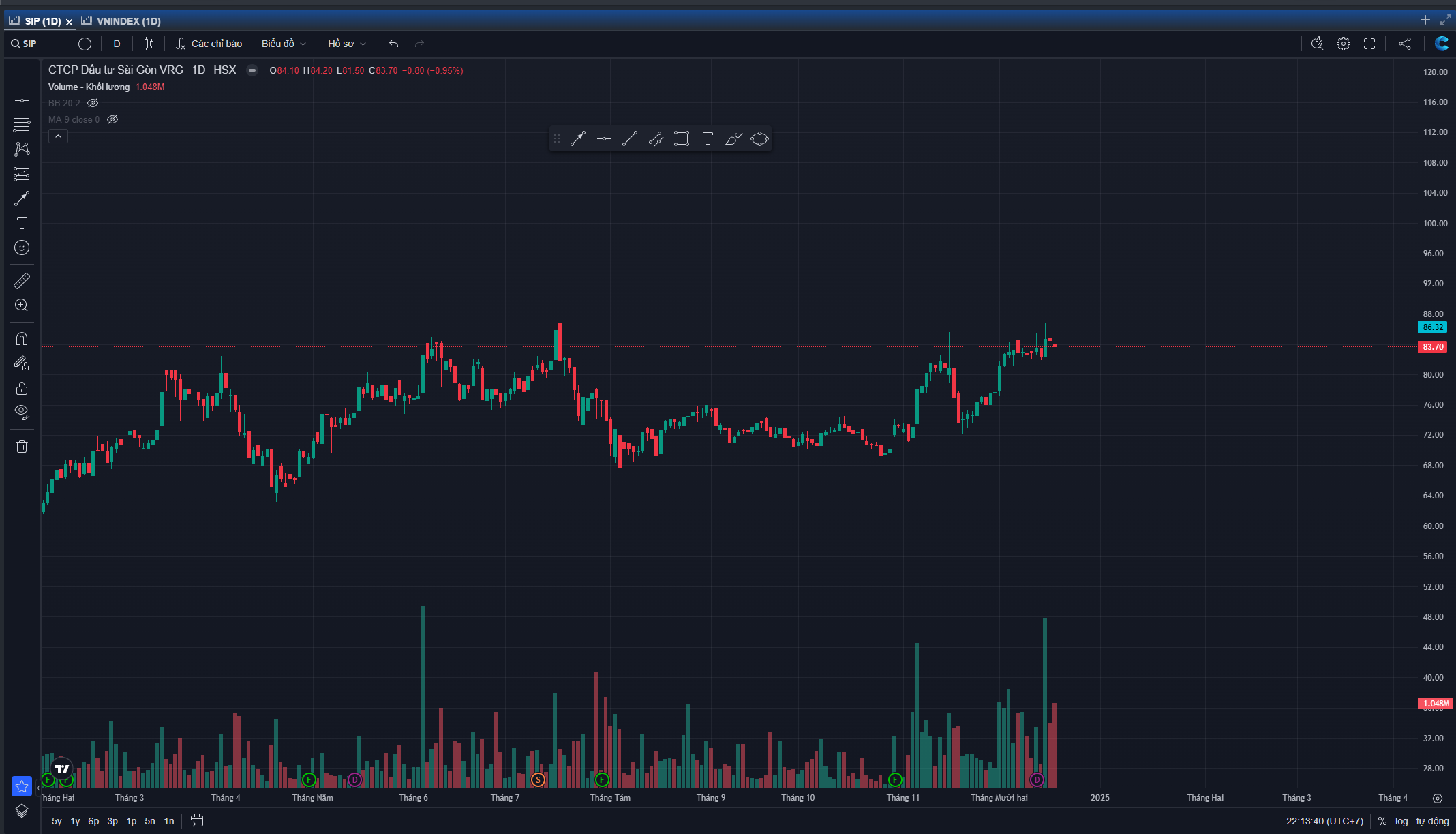Open chart settings gear icon
Viewport: 1456px width, 834px height.
pyautogui.click(x=1343, y=44)
